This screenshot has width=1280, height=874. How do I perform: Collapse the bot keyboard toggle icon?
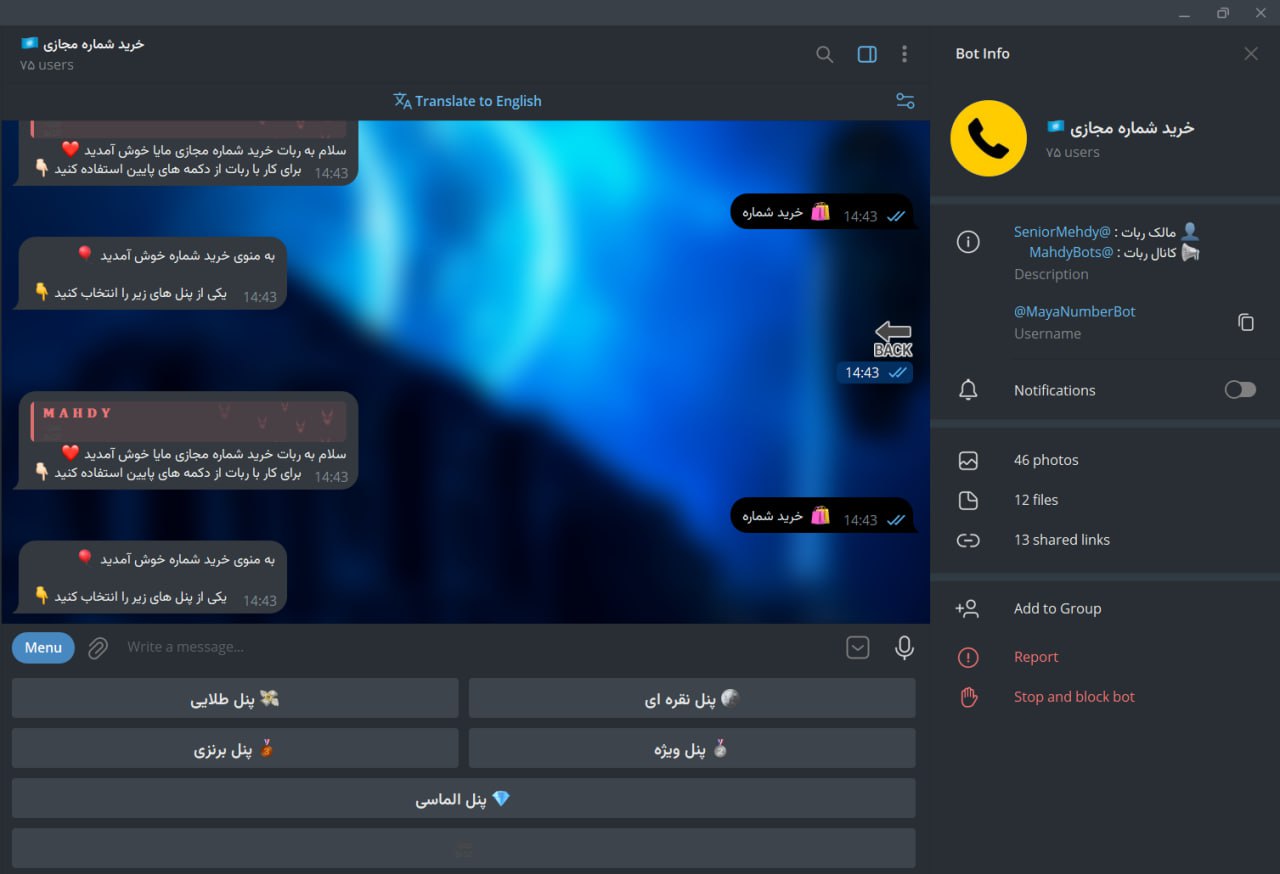tap(858, 648)
